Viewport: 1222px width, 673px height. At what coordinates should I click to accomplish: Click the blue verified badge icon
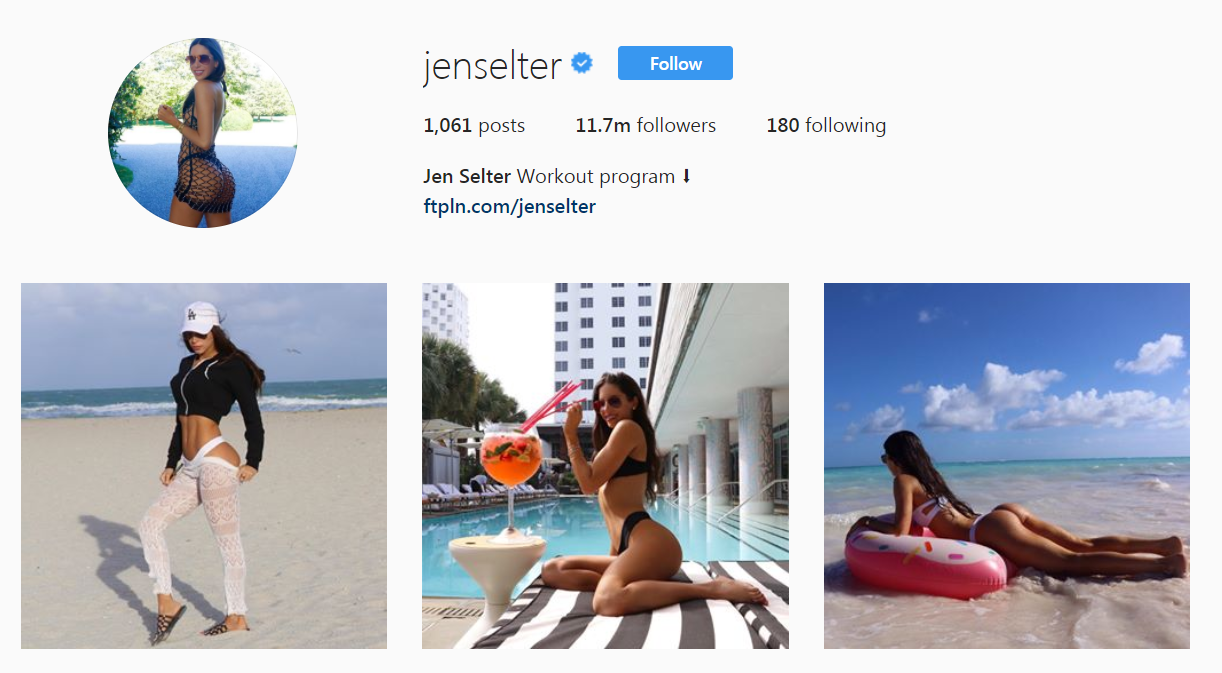[582, 64]
